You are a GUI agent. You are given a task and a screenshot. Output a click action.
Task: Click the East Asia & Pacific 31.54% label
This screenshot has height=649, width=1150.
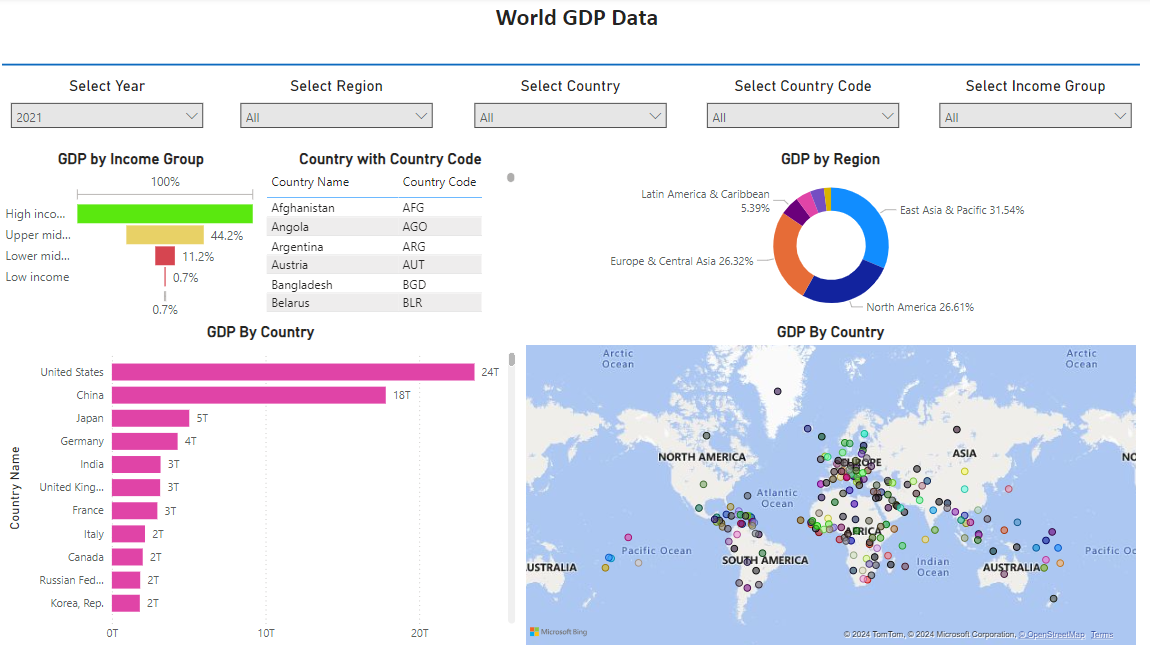pos(962,210)
